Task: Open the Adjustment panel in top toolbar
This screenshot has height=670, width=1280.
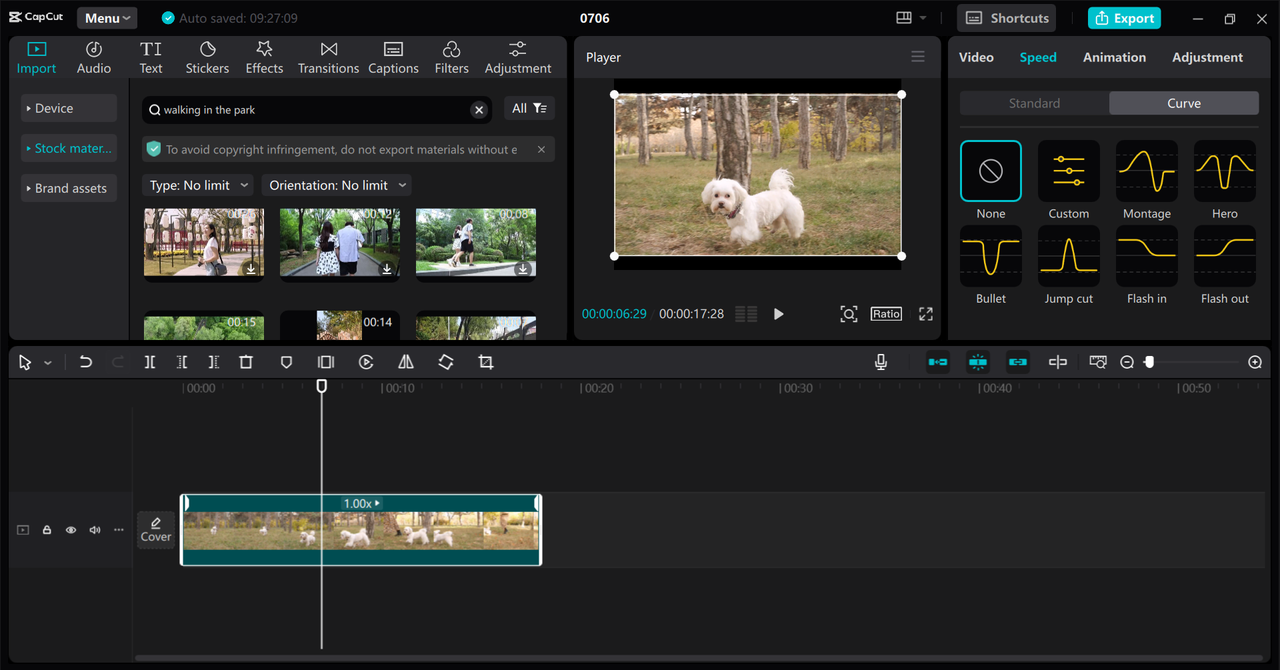Action: [x=518, y=58]
